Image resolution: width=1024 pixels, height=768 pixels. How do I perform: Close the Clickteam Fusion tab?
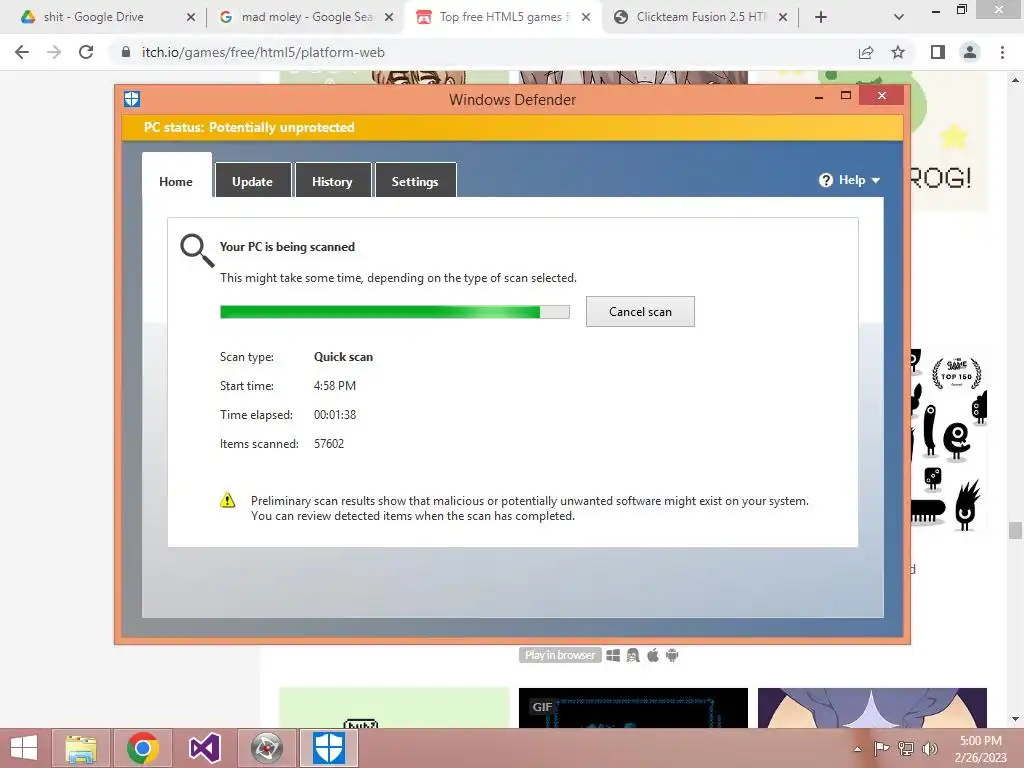[783, 17]
